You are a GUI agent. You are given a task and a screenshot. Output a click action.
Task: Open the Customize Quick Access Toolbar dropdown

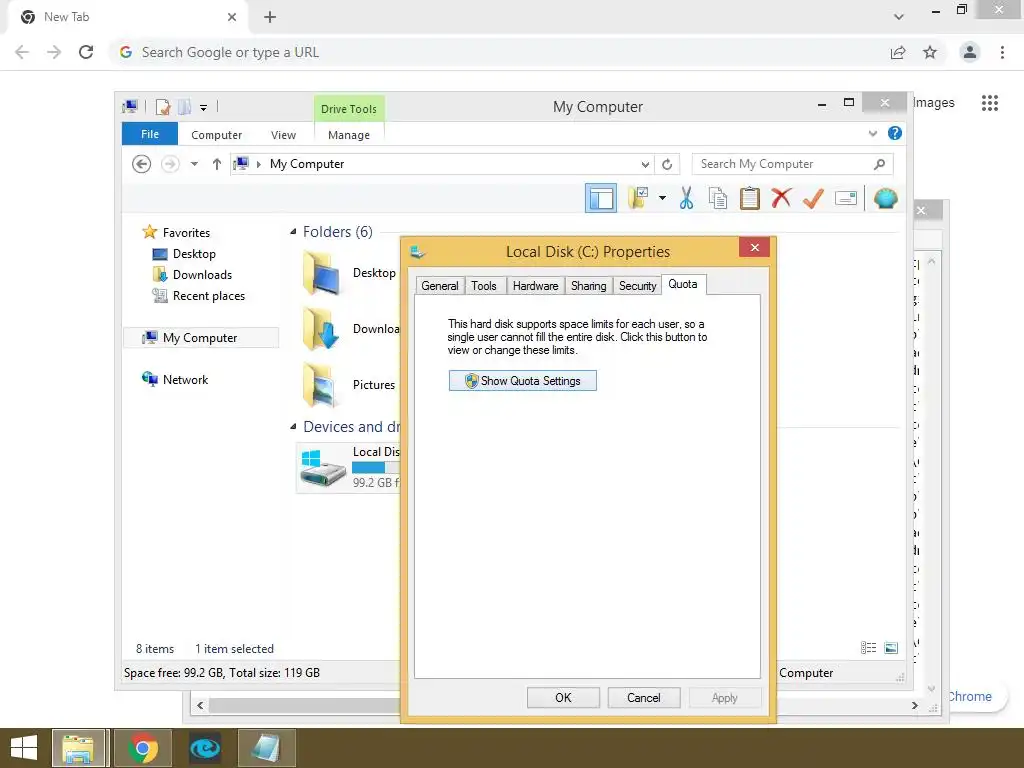coord(204,107)
